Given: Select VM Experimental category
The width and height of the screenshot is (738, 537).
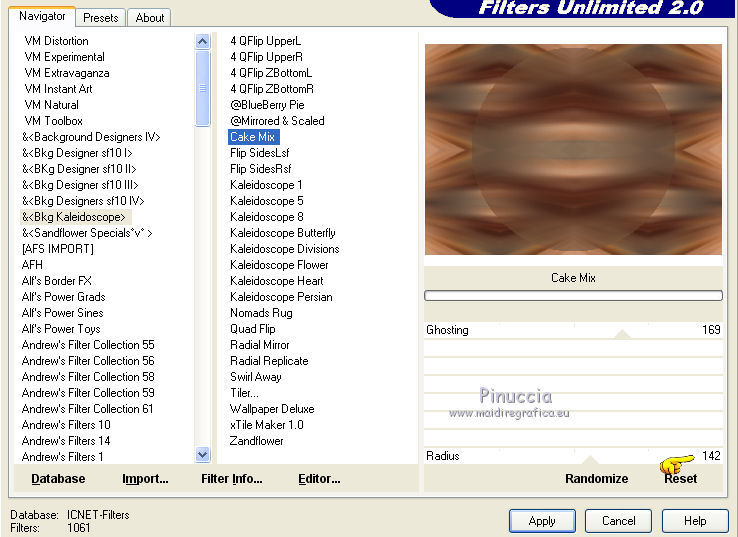Looking at the screenshot, I should tap(64, 57).
